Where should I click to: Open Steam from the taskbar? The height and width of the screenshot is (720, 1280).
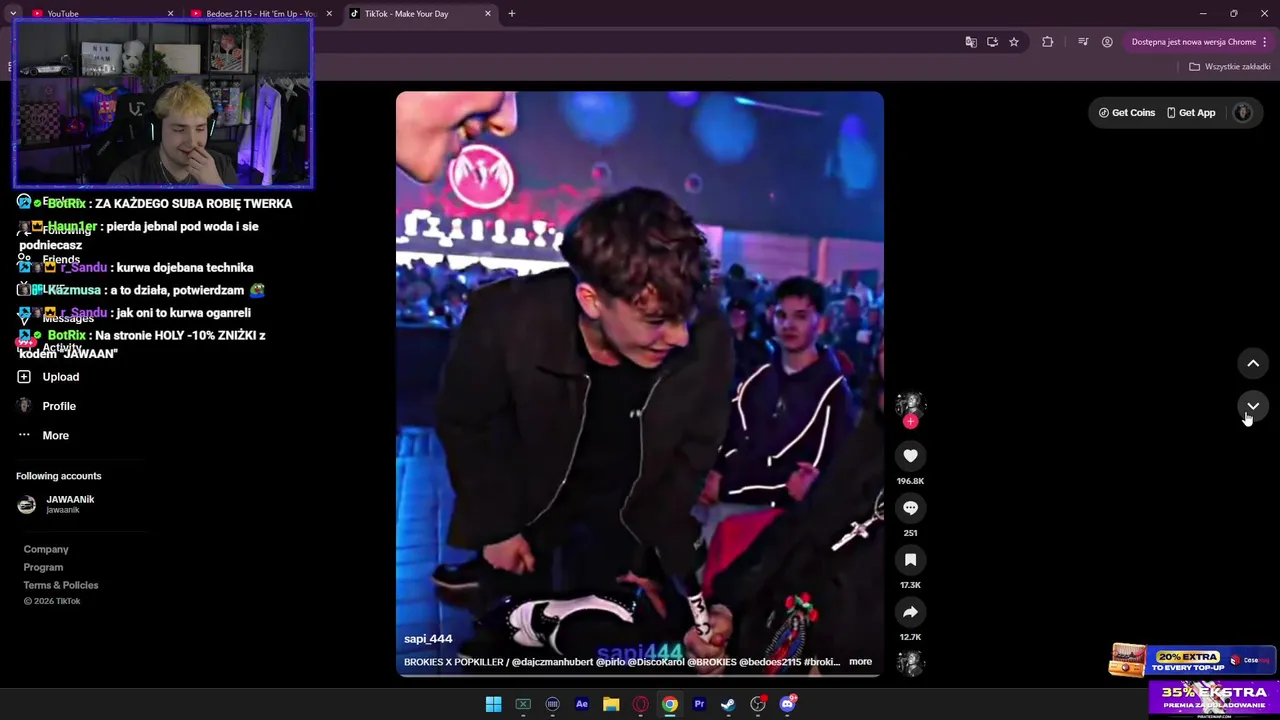[728, 704]
